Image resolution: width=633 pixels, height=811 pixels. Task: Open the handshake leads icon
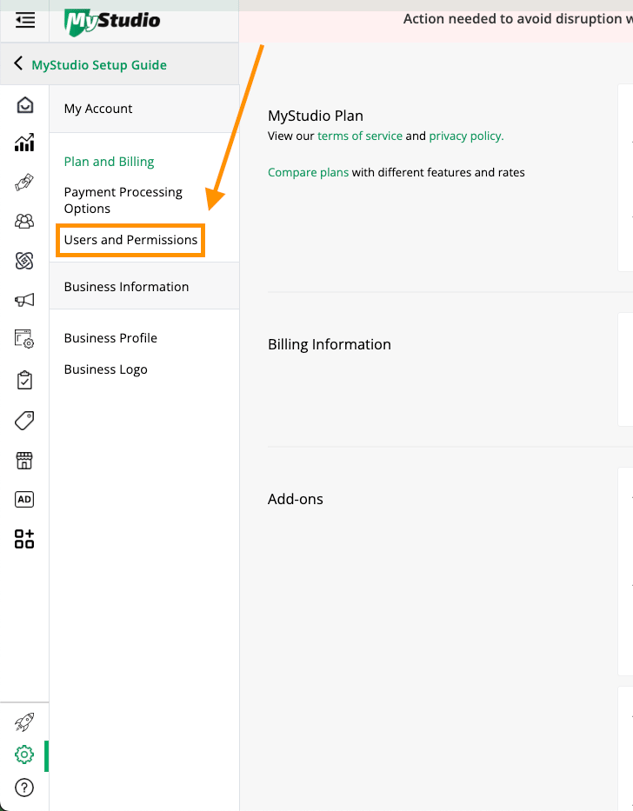24,182
